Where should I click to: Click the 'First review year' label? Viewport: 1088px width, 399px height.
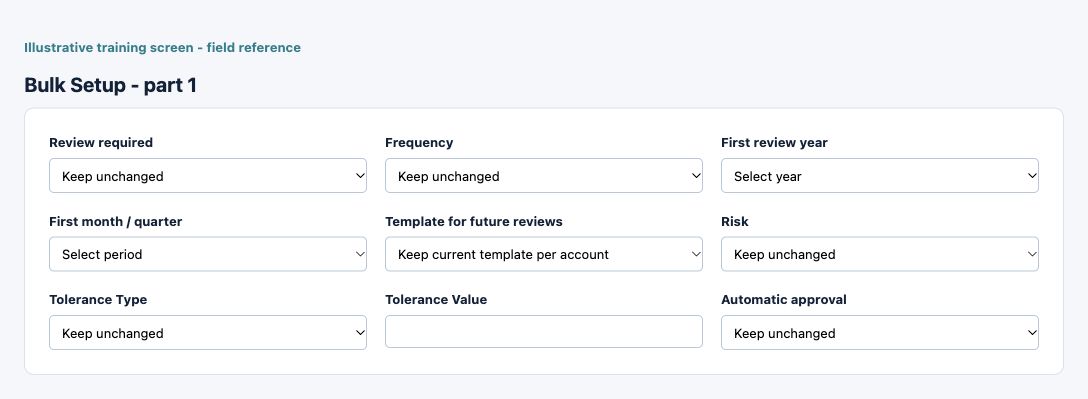pyautogui.click(x=774, y=142)
